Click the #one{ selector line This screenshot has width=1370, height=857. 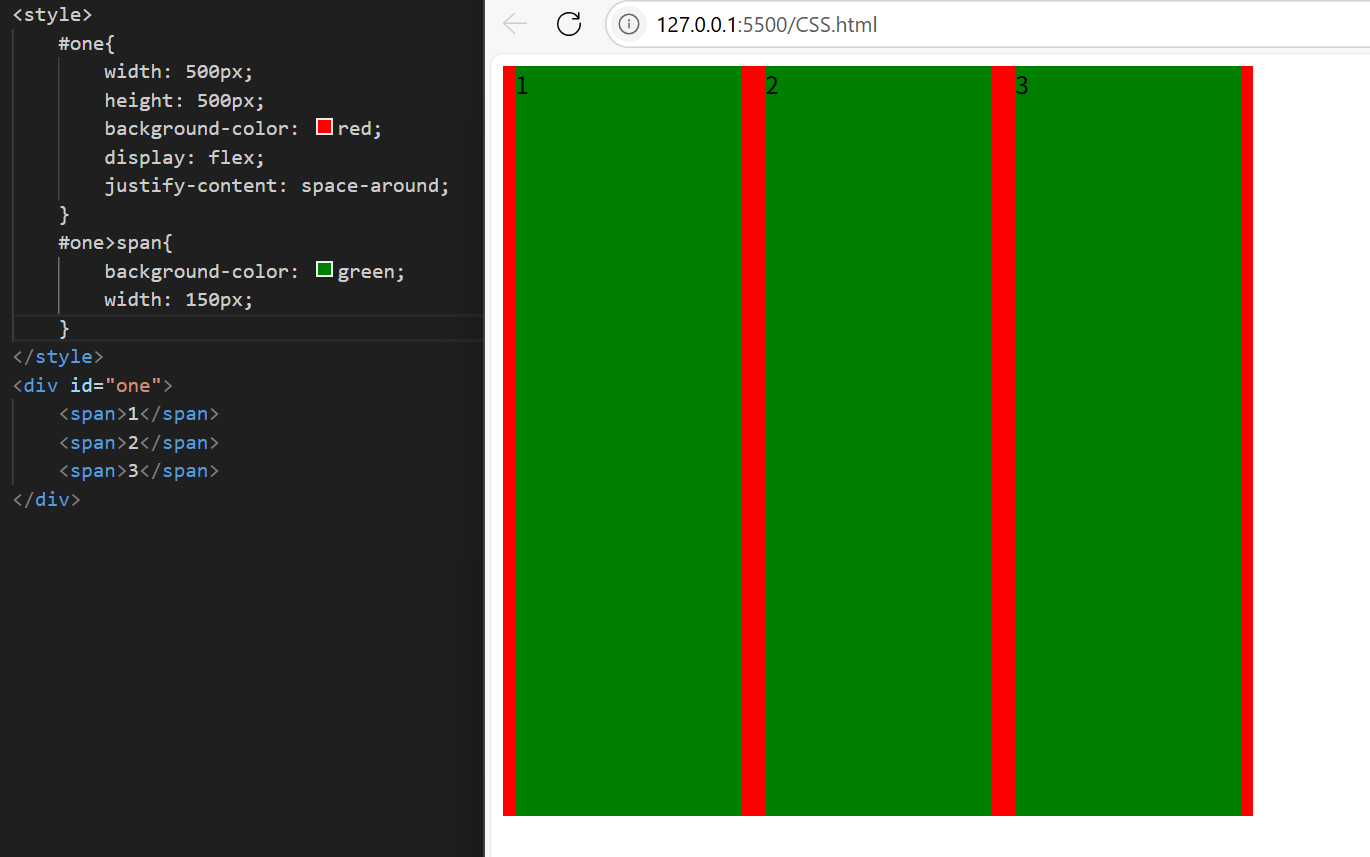(x=87, y=43)
